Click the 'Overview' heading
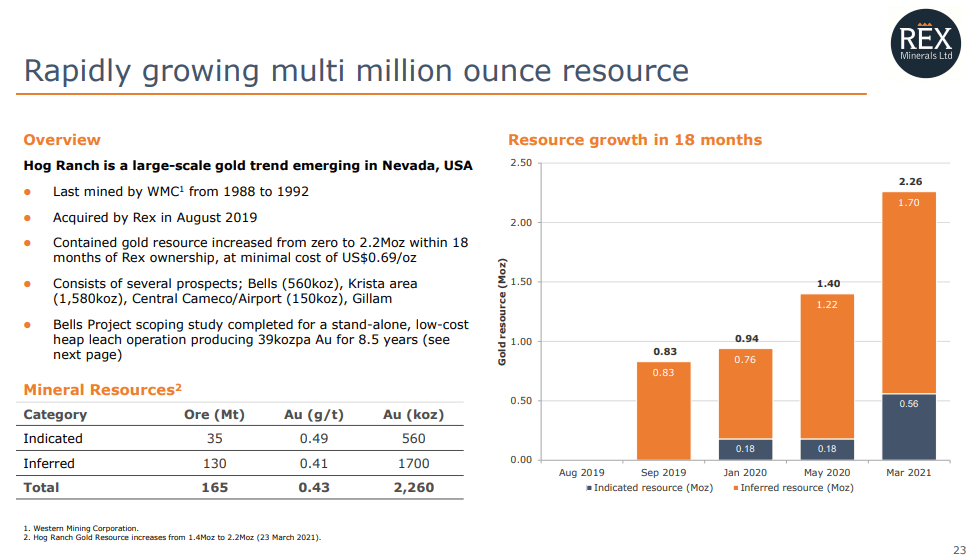970x555 pixels. pos(62,140)
